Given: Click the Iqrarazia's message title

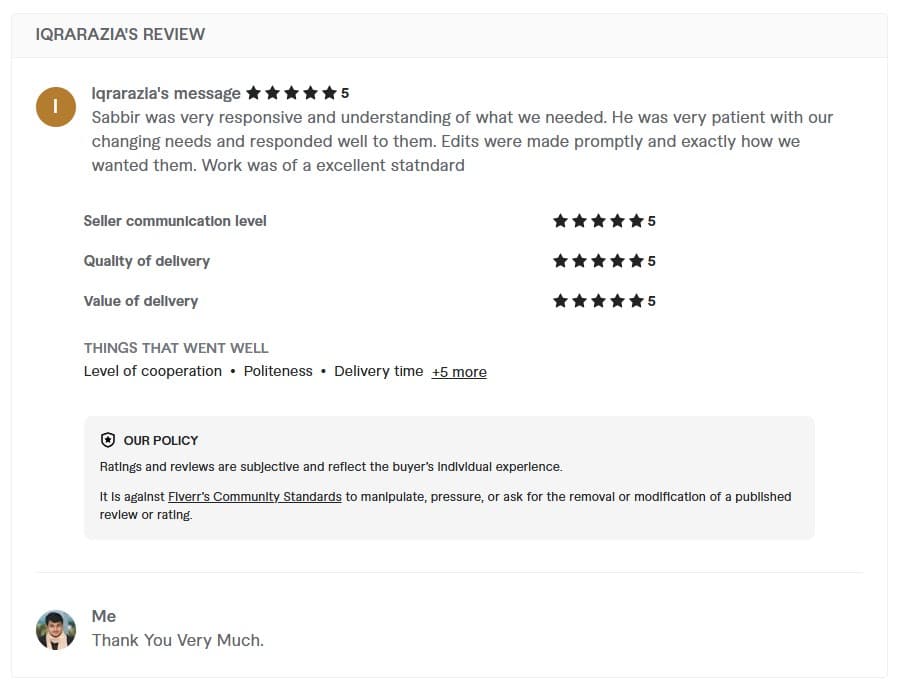Looking at the screenshot, I should tap(166, 93).
